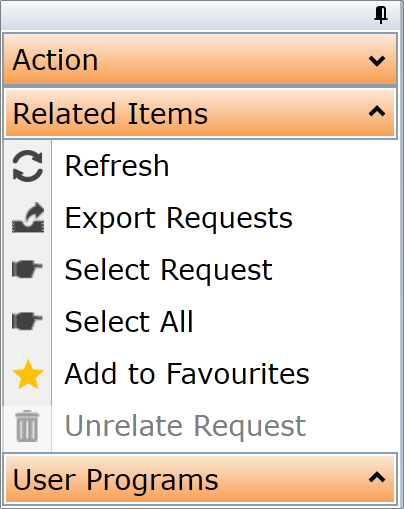Click the greyed Unrelate Request entry
The height and width of the screenshot is (509, 404).
click(202, 425)
